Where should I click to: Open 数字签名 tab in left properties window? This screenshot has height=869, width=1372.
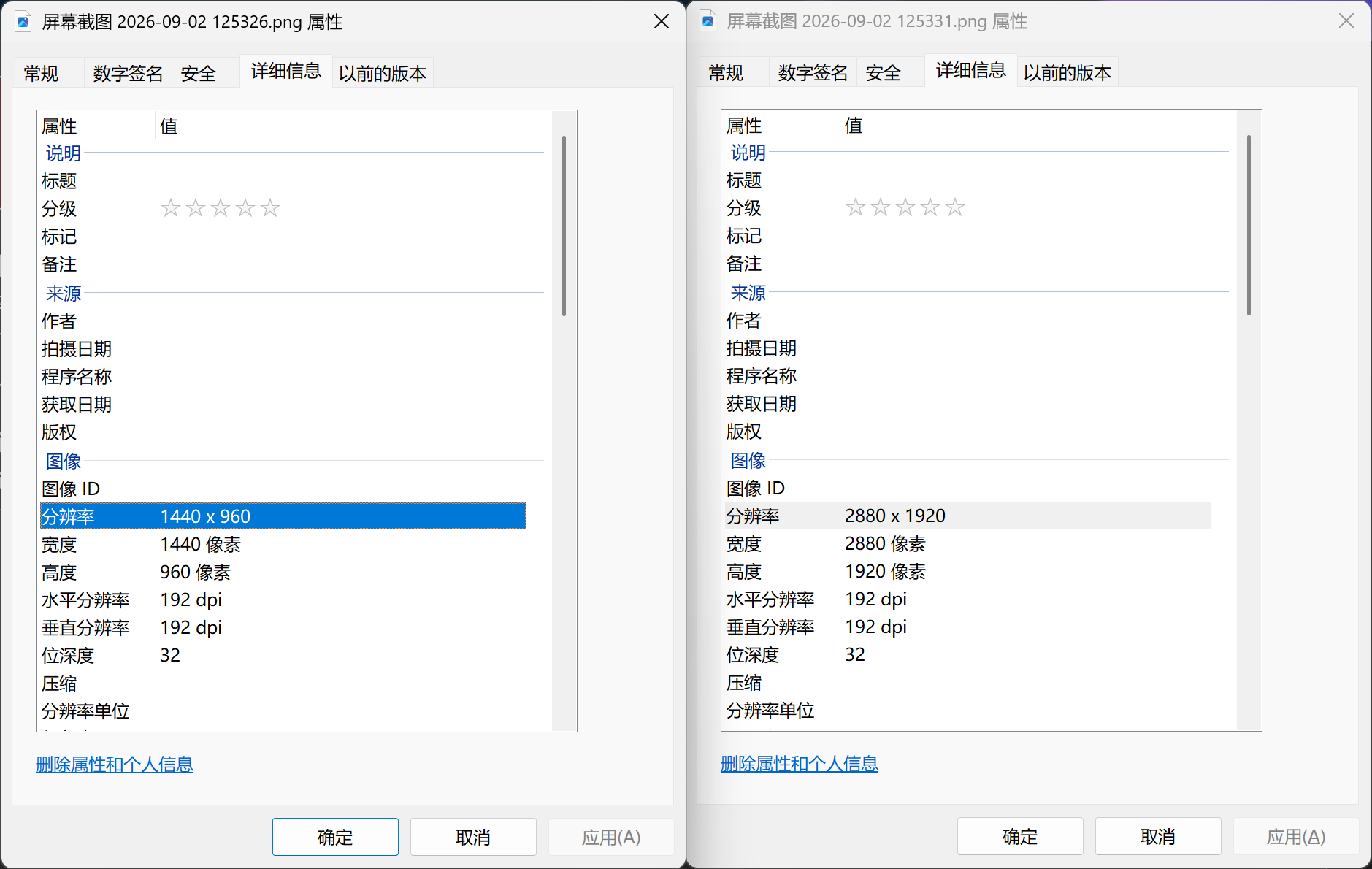point(128,73)
